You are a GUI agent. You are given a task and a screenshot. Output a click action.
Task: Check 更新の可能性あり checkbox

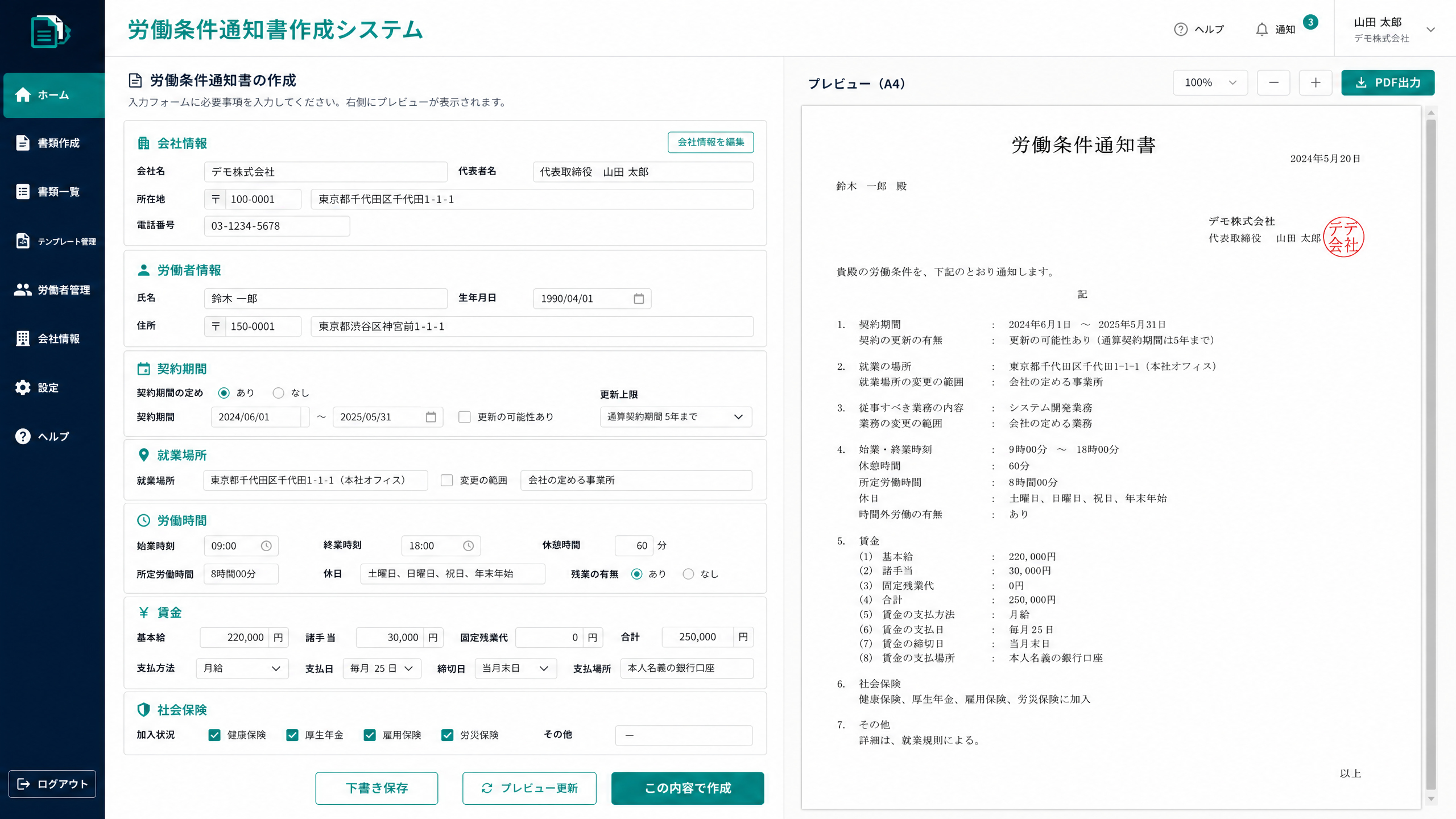coord(465,417)
